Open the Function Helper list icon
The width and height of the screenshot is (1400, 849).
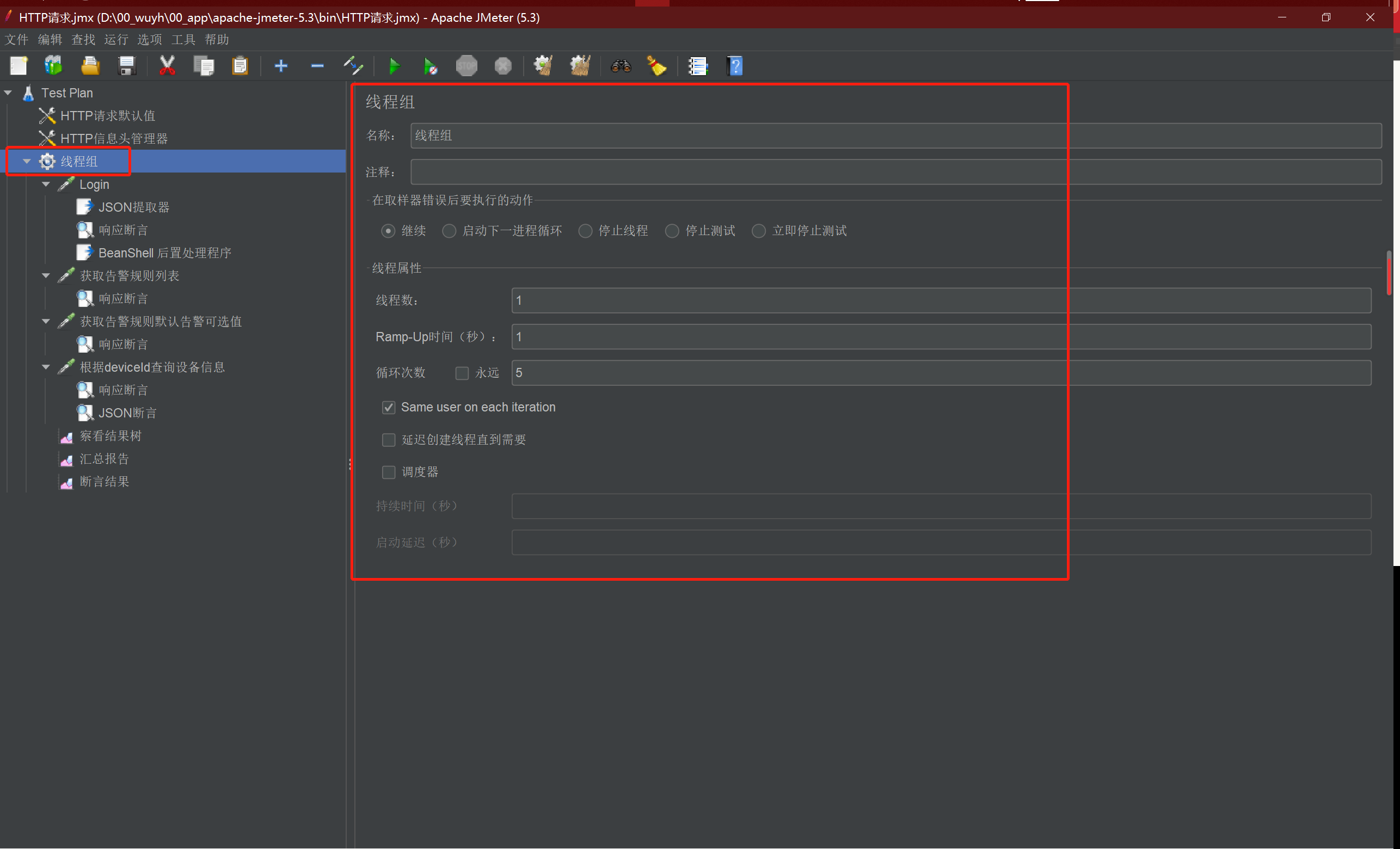click(698, 66)
